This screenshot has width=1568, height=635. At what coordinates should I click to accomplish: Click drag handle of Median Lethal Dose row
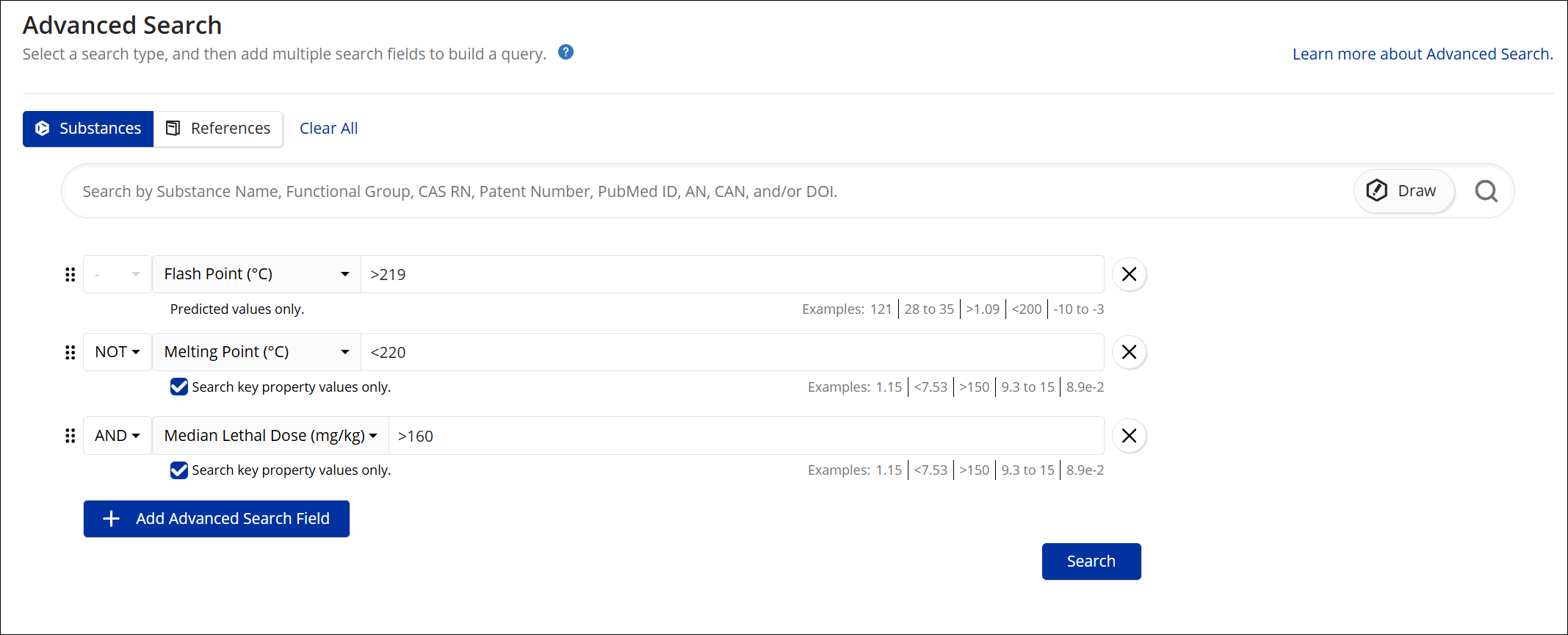point(70,436)
